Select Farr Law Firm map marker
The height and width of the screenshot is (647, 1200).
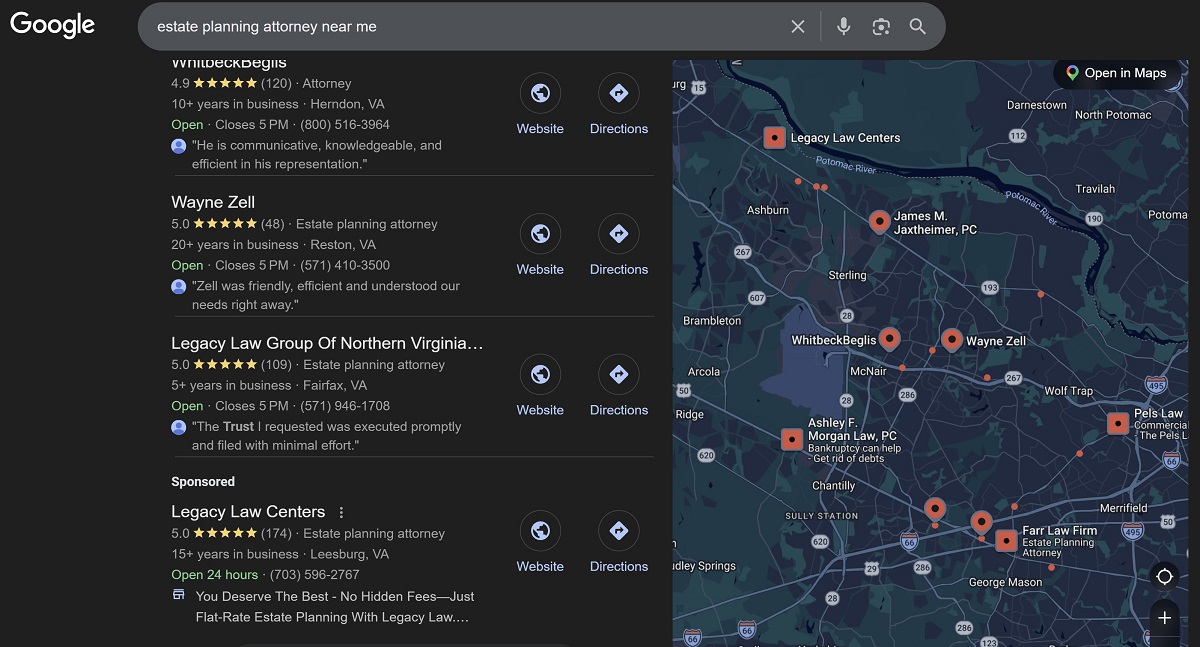pyautogui.click(x=1006, y=541)
